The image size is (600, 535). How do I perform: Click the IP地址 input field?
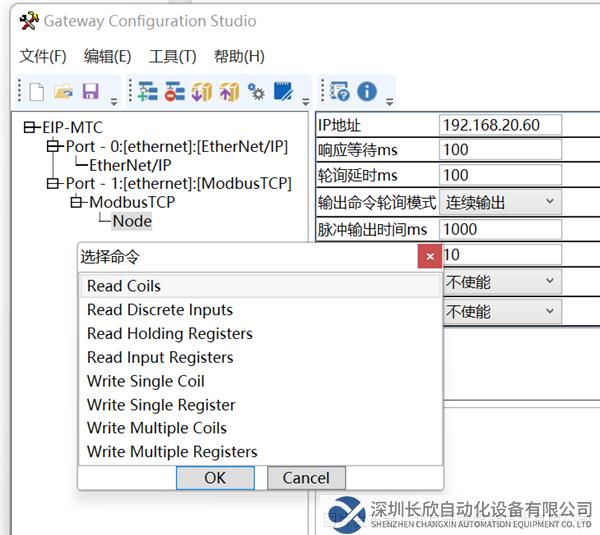pyautogui.click(x=500, y=125)
